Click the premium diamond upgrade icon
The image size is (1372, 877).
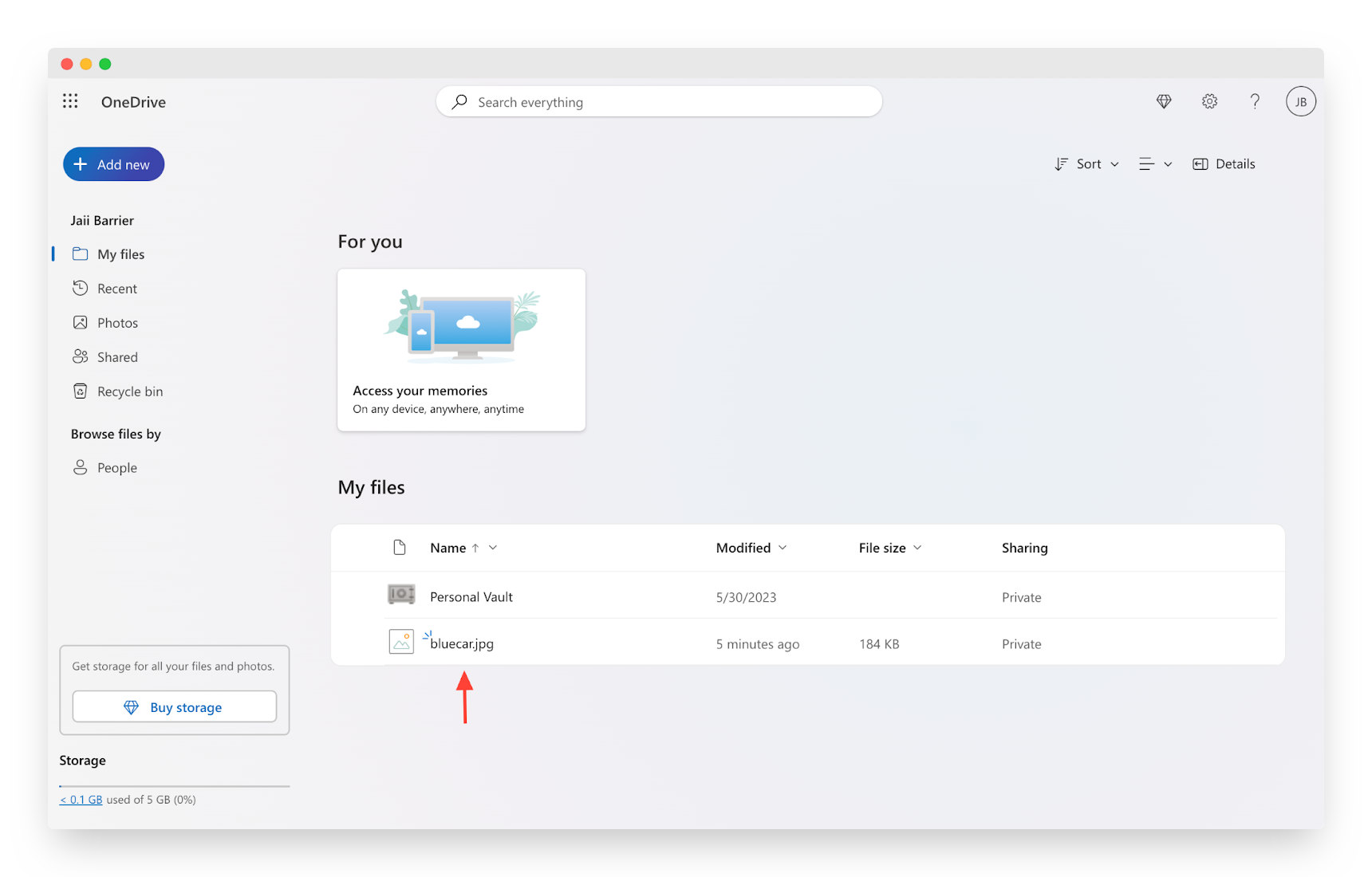(x=1164, y=101)
